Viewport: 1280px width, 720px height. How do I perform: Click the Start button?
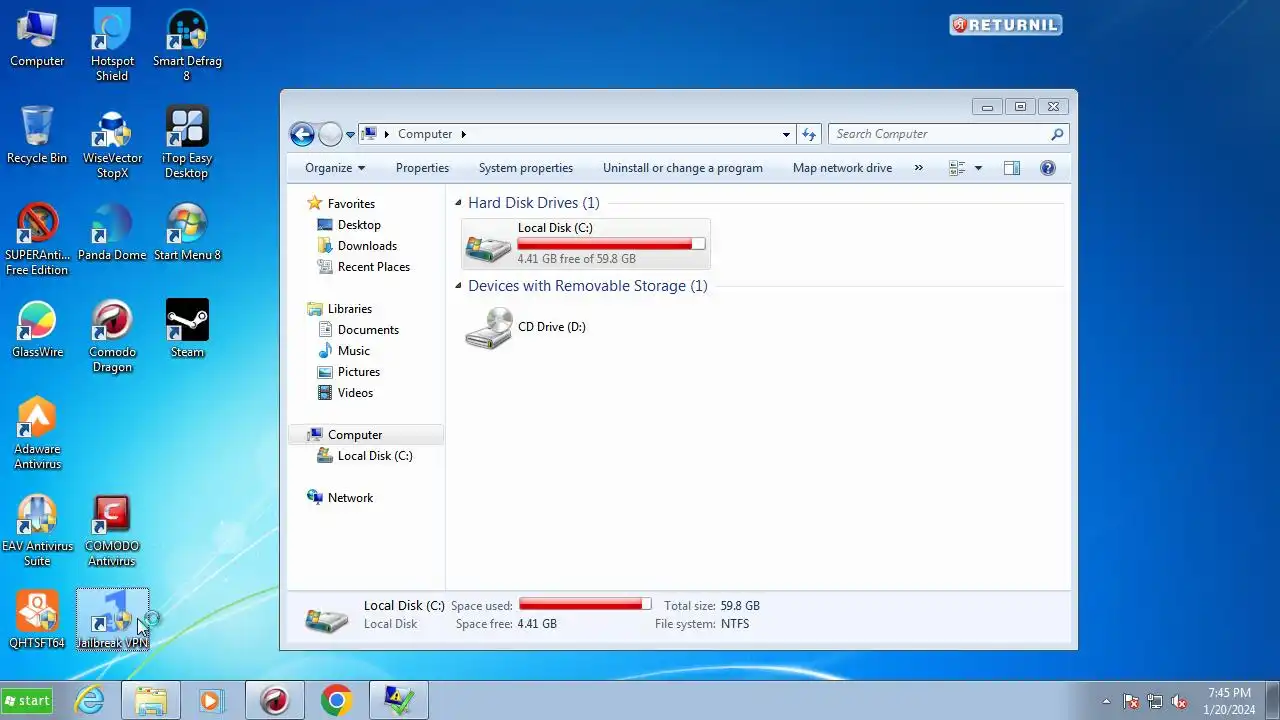click(27, 701)
